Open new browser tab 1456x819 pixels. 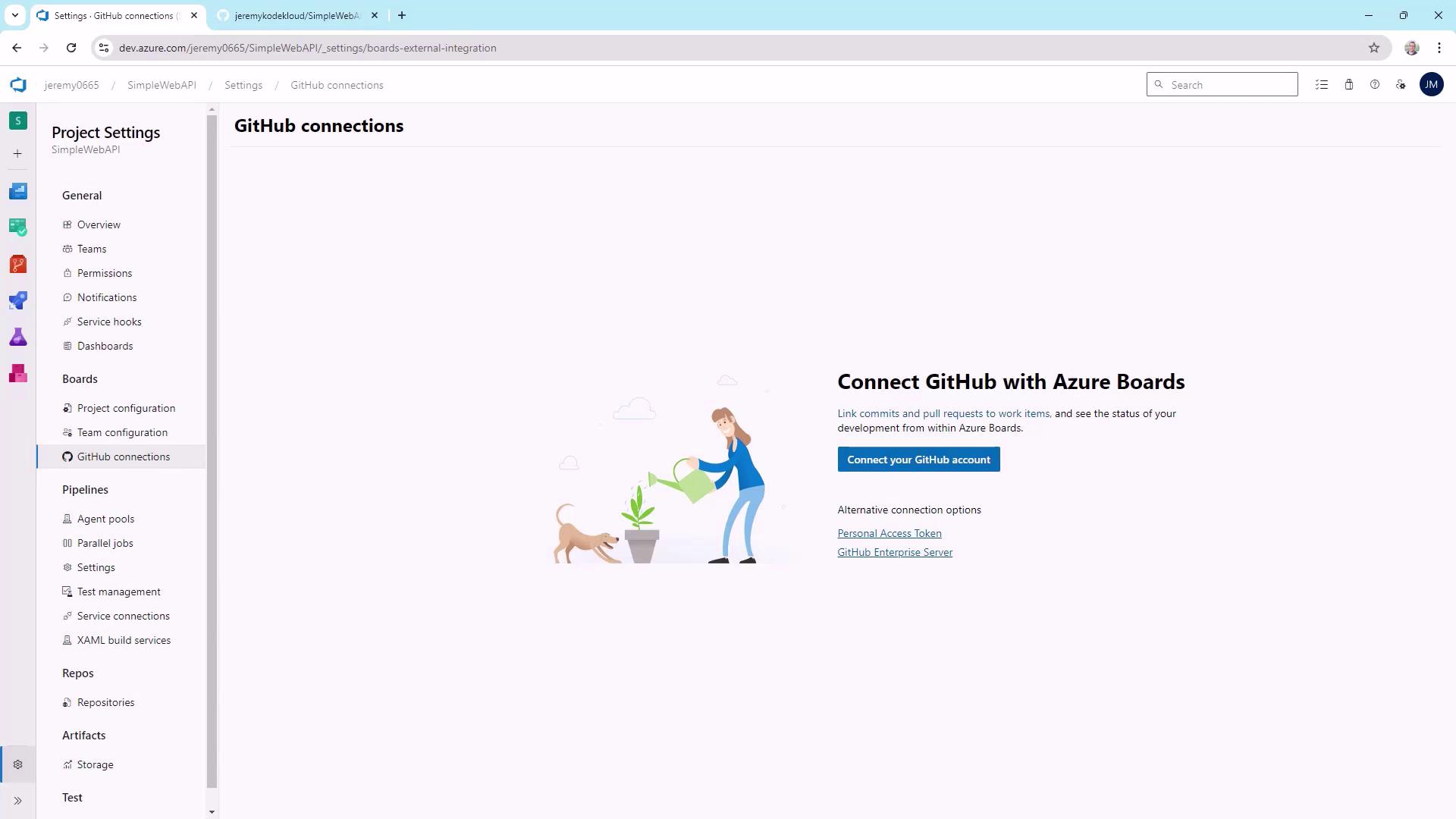pyautogui.click(x=402, y=15)
